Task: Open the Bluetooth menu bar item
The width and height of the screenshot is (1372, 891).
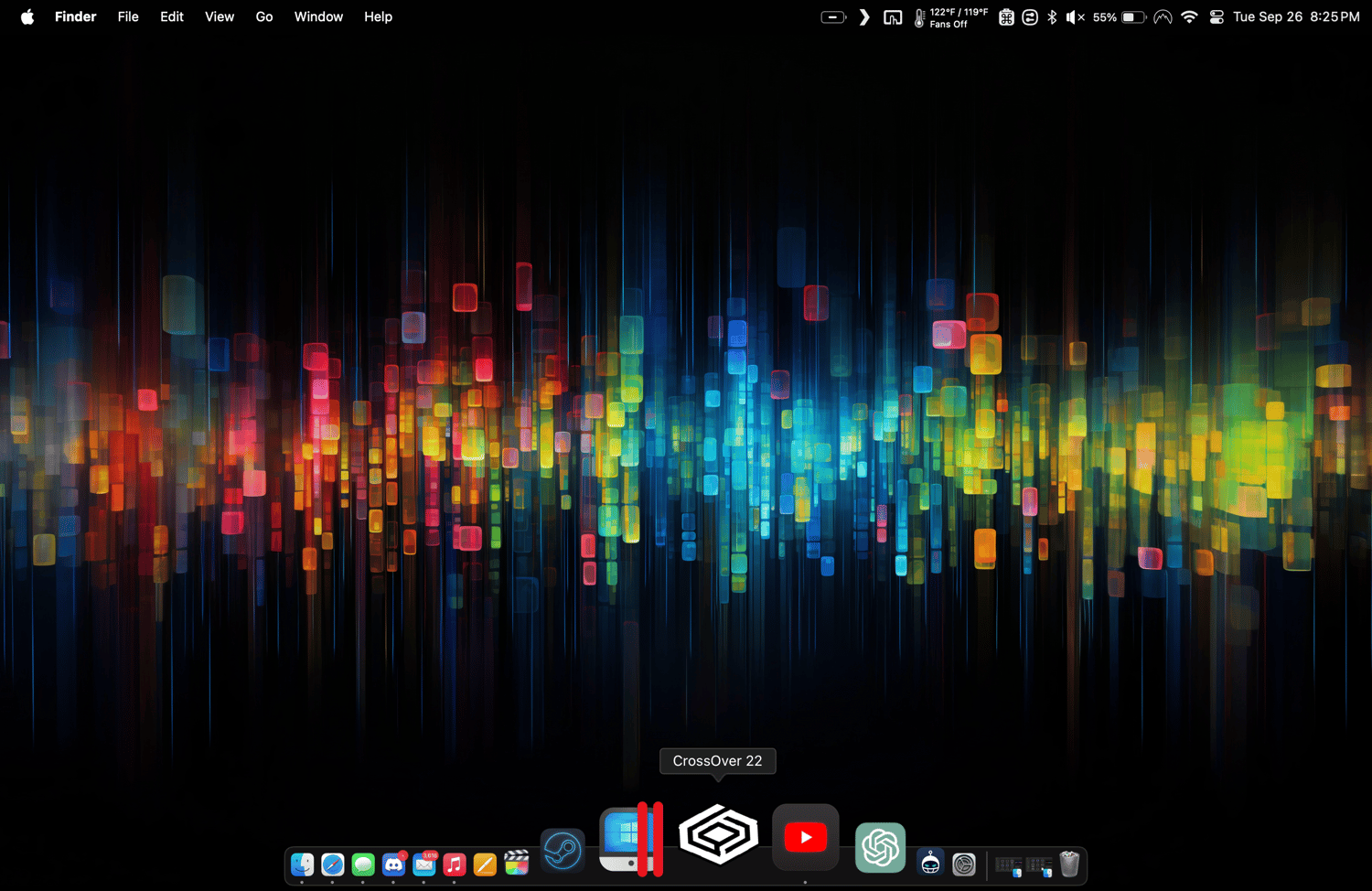Action: click(x=1052, y=16)
